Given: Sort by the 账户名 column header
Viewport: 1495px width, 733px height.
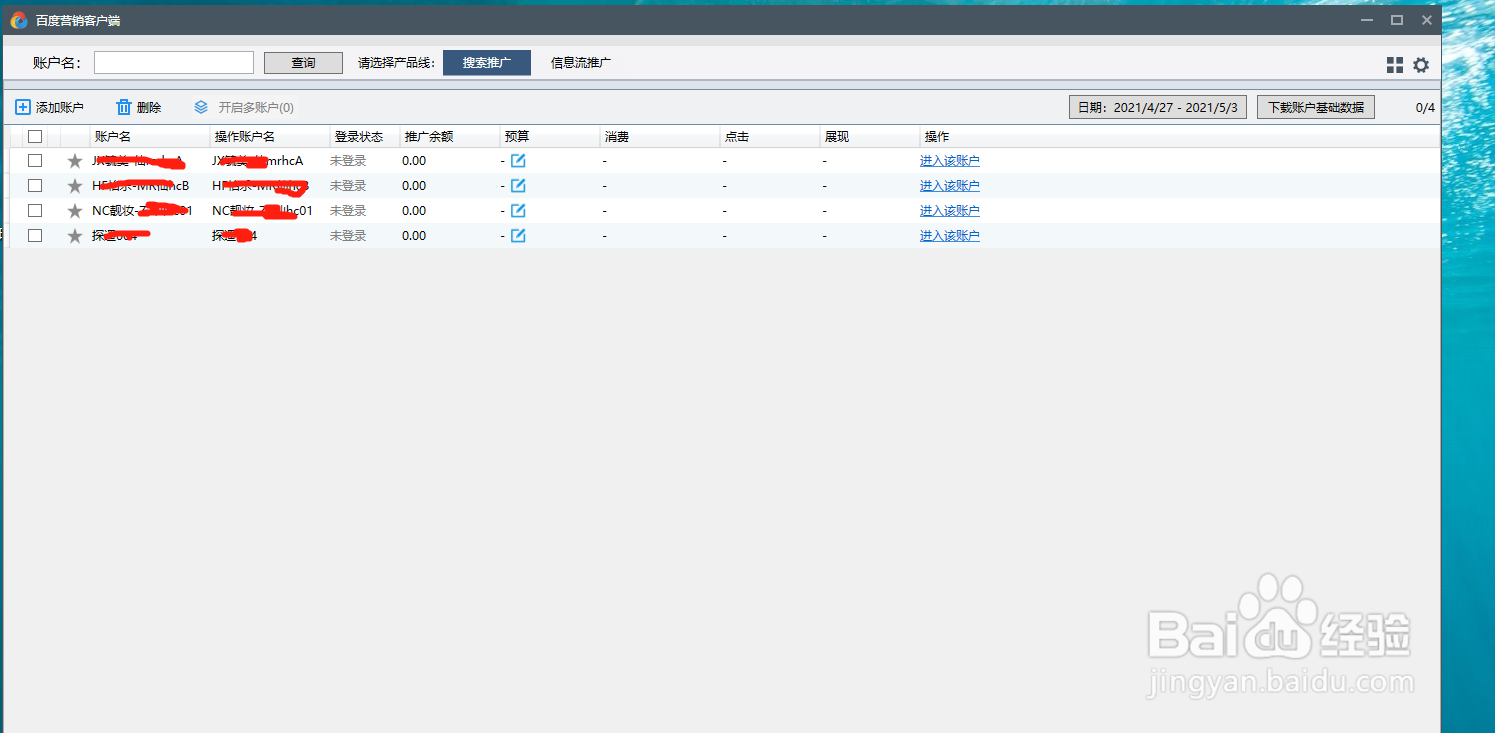Looking at the screenshot, I should (150, 136).
